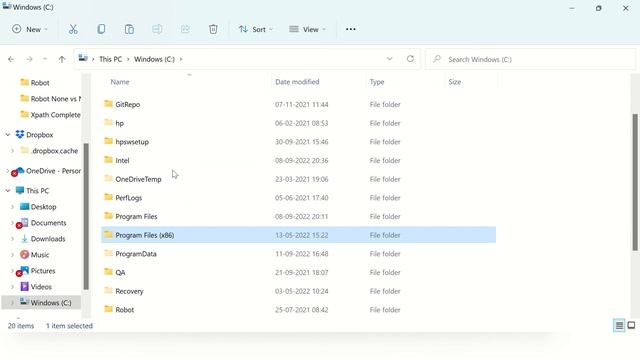Viewport: 640px width, 360px height.
Task: Click the Music icon in sidebar
Action: [x=24, y=255]
